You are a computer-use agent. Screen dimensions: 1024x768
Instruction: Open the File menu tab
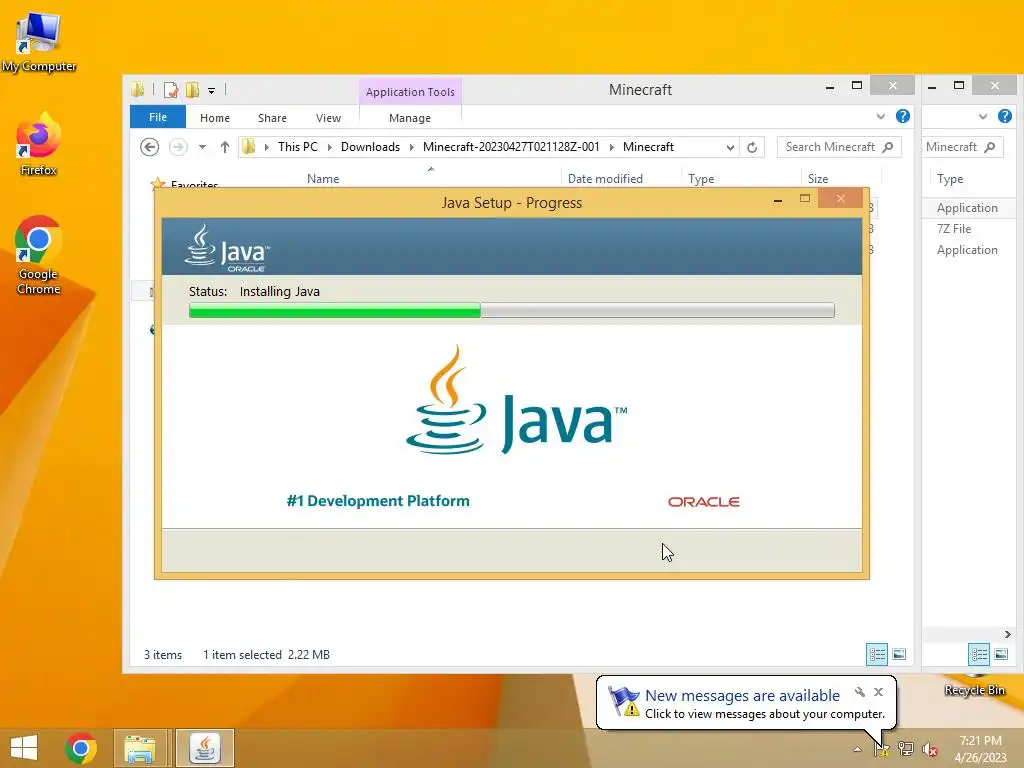pyautogui.click(x=158, y=117)
